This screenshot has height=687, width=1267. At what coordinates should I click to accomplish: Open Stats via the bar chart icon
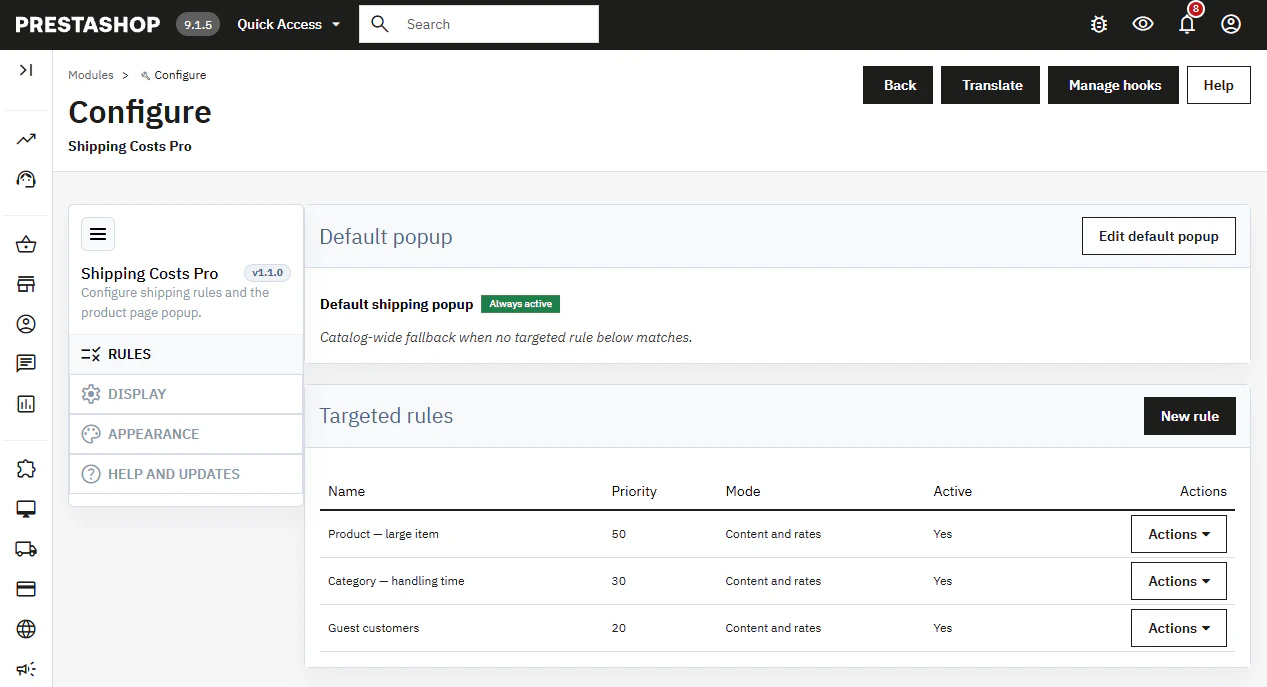[x=26, y=404]
